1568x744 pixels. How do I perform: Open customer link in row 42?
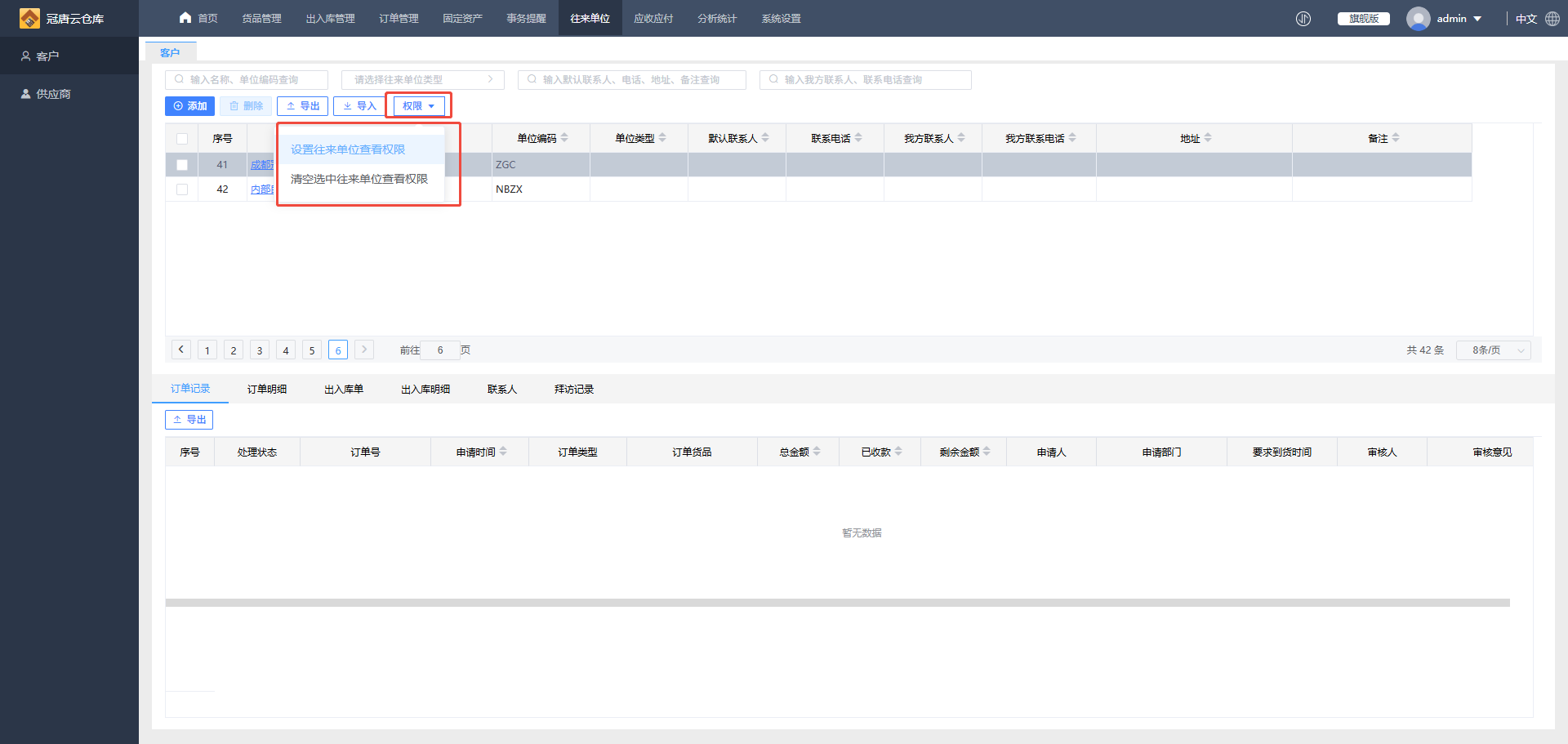(262, 189)
